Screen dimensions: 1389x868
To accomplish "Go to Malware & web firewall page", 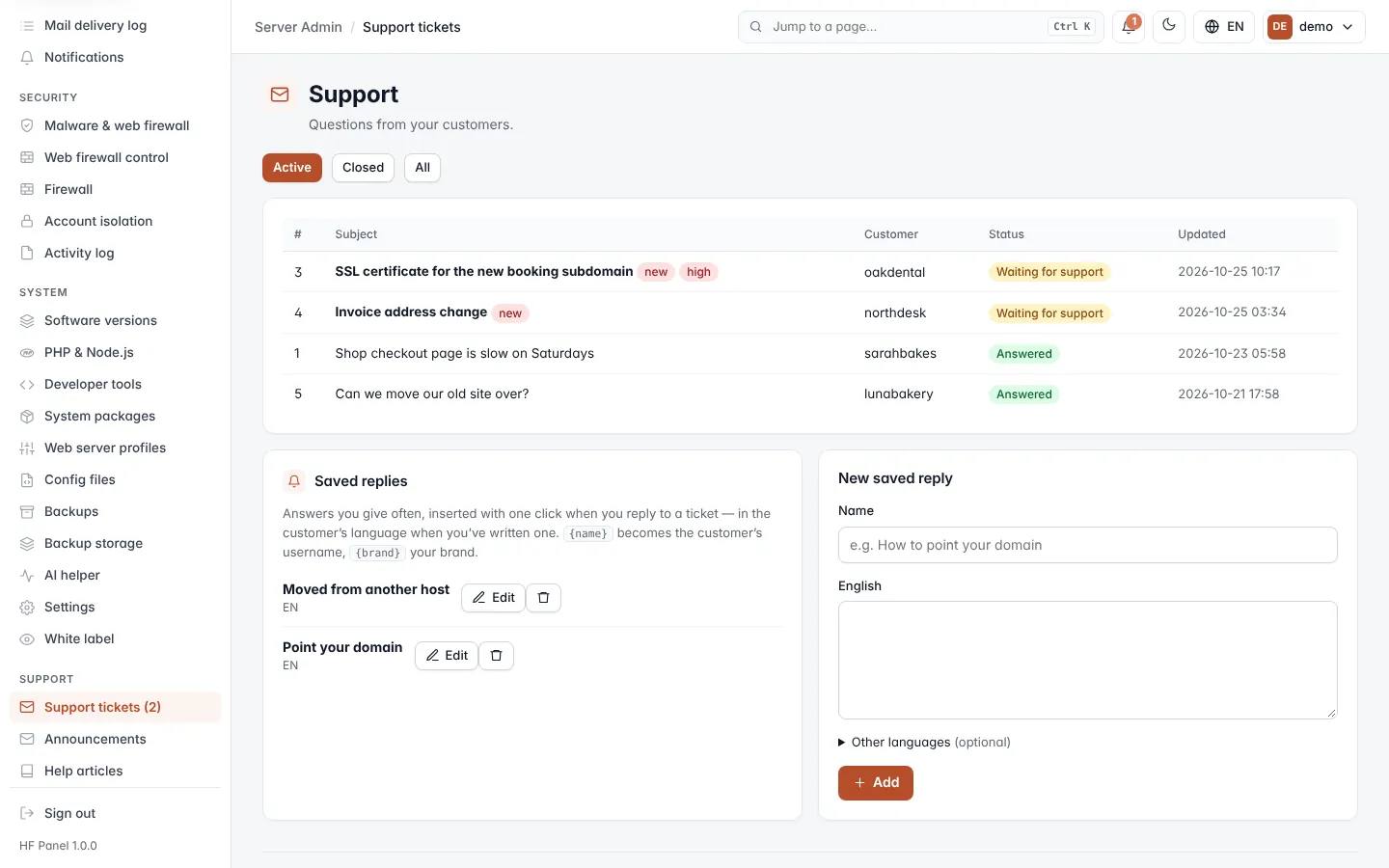I will 116,125.
